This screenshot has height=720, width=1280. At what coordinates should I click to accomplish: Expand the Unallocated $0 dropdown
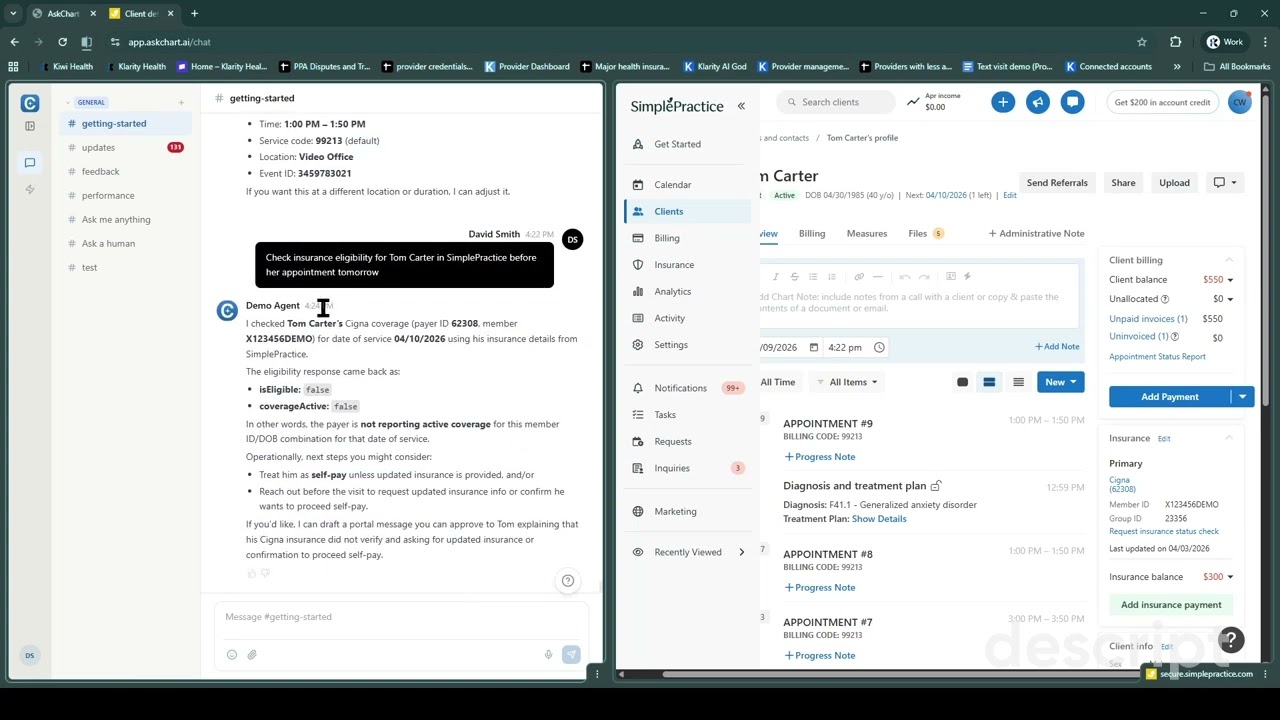coord(1230,299)
